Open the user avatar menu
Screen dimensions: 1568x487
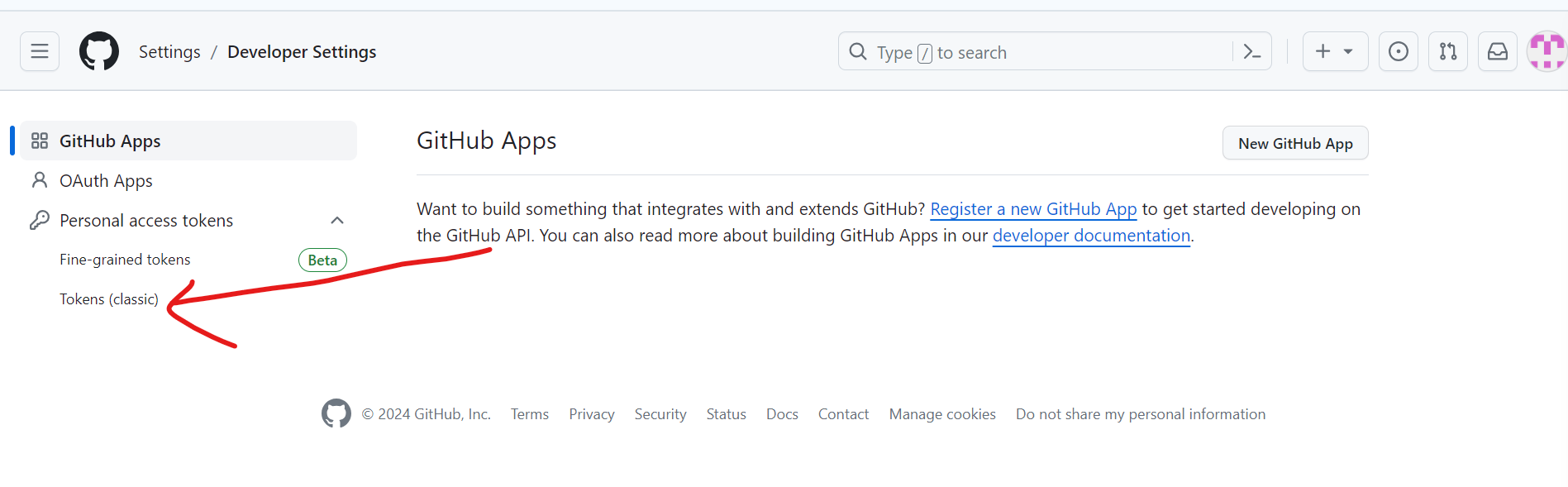click(x=1547, y=51)
